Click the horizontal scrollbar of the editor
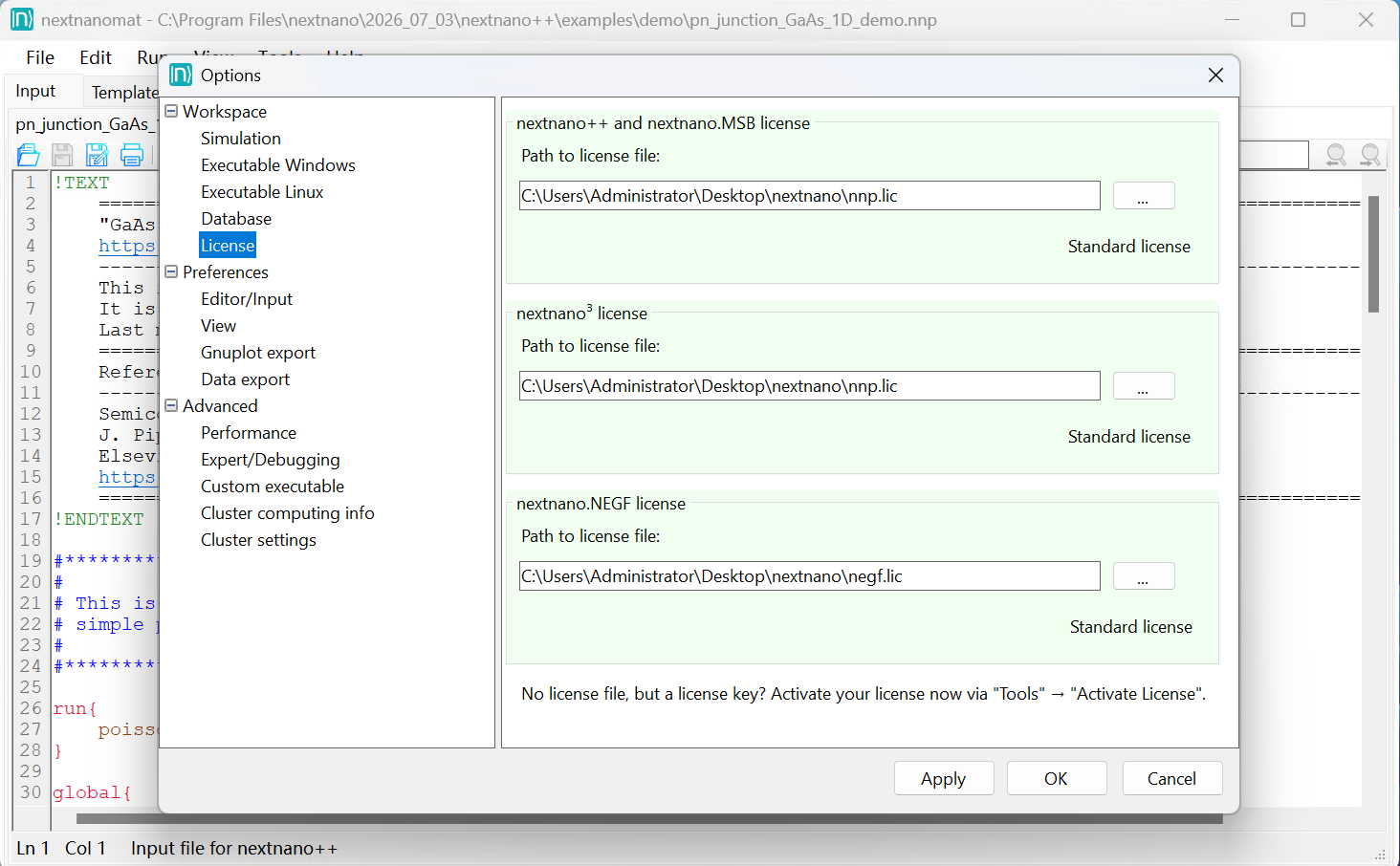 649,818
